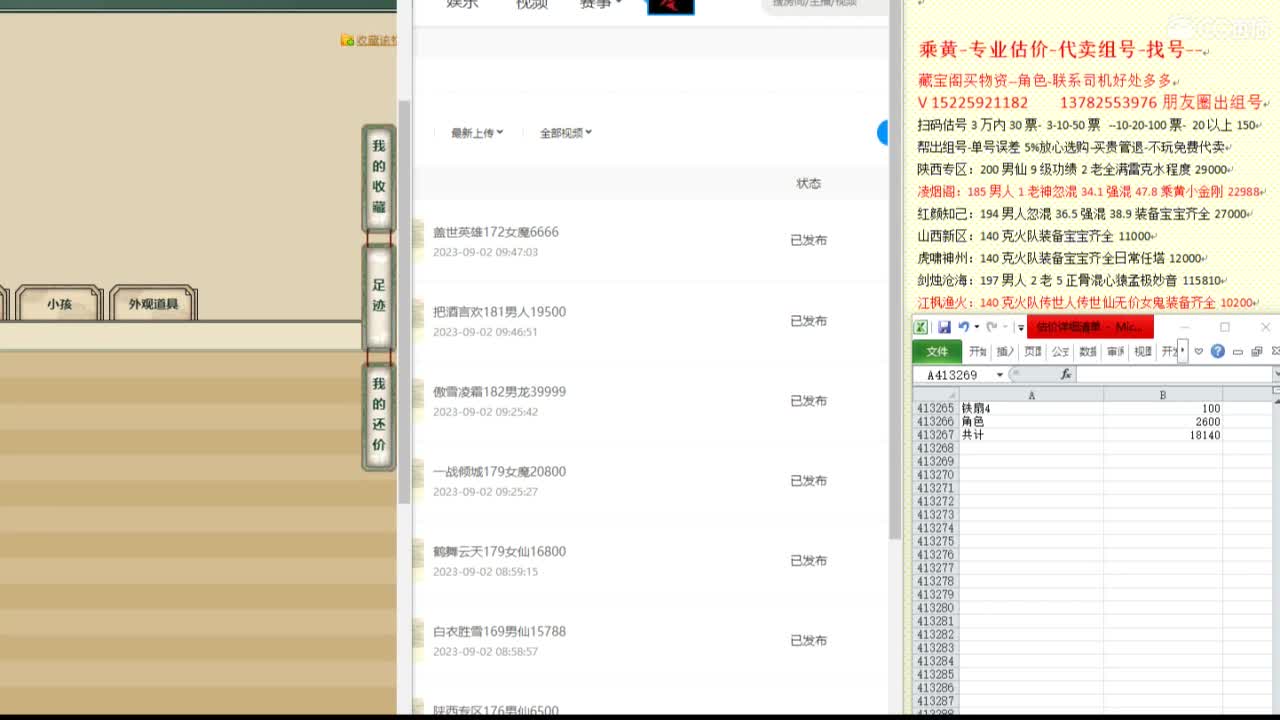Click 已发布 status for 一战倾城179女魔20800
The height and width of the screenshot is (720, 1280).
[x=808, y=481]
